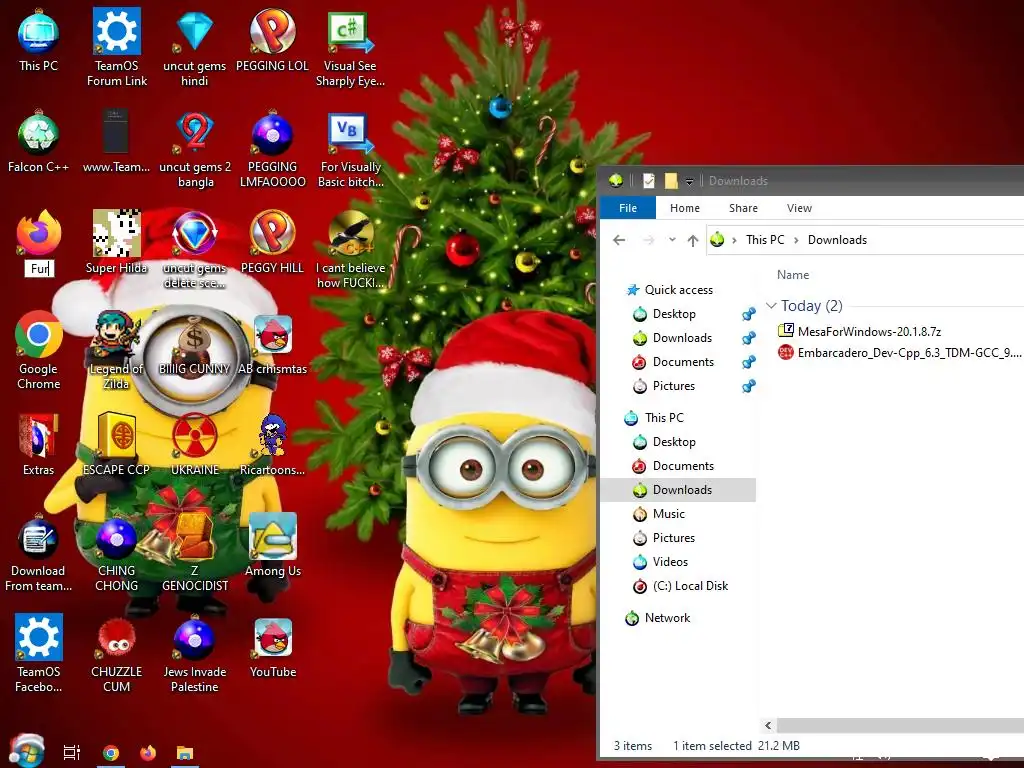Click the rename text box containing 'Fur'

coord(39,268)
